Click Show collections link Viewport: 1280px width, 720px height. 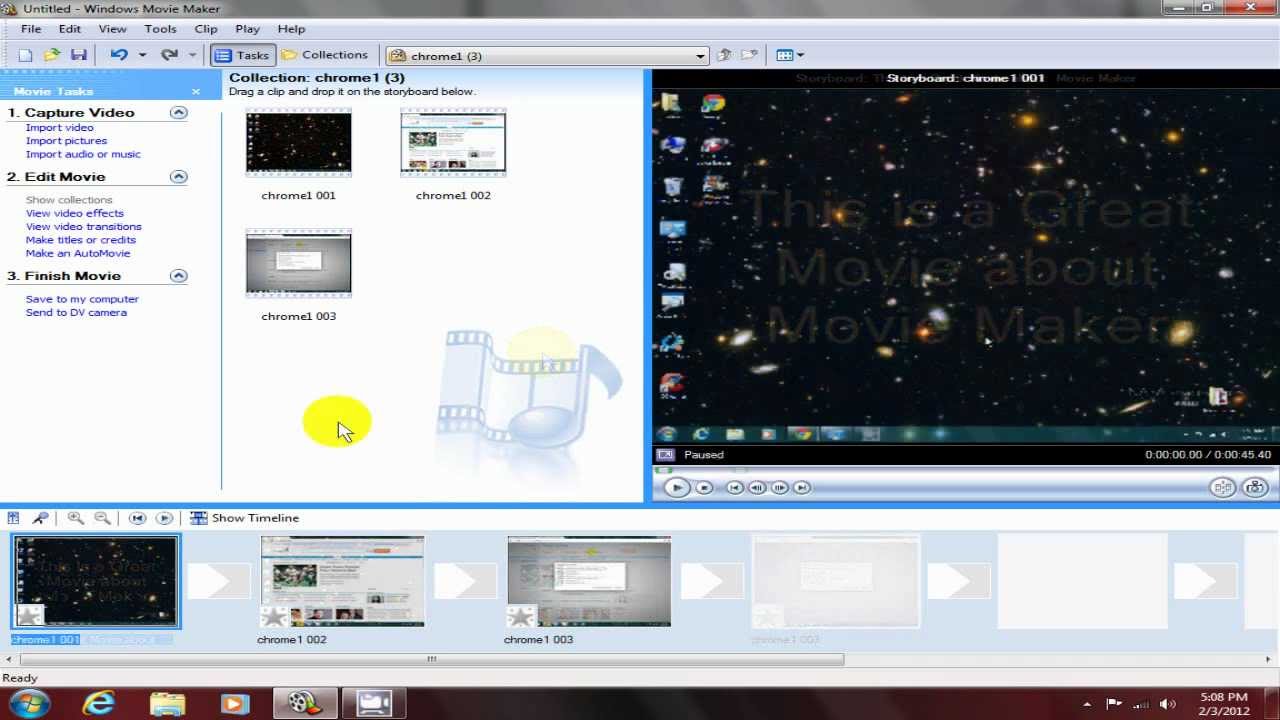[x=69, y=200]
